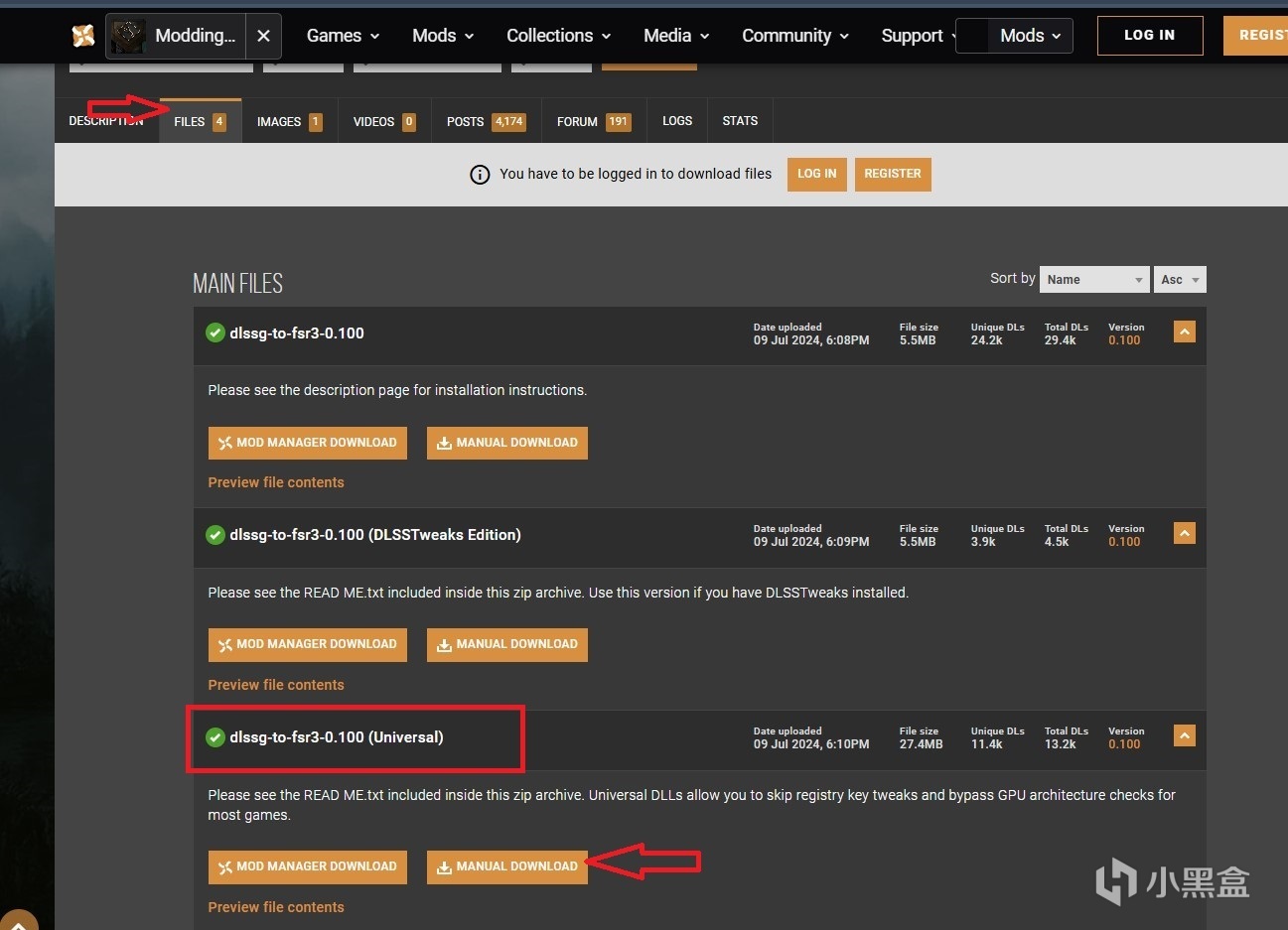Click the green check icon for dlssg-to-fsr3-0.100
This screenshot has height=930, width=1288.
215,332
